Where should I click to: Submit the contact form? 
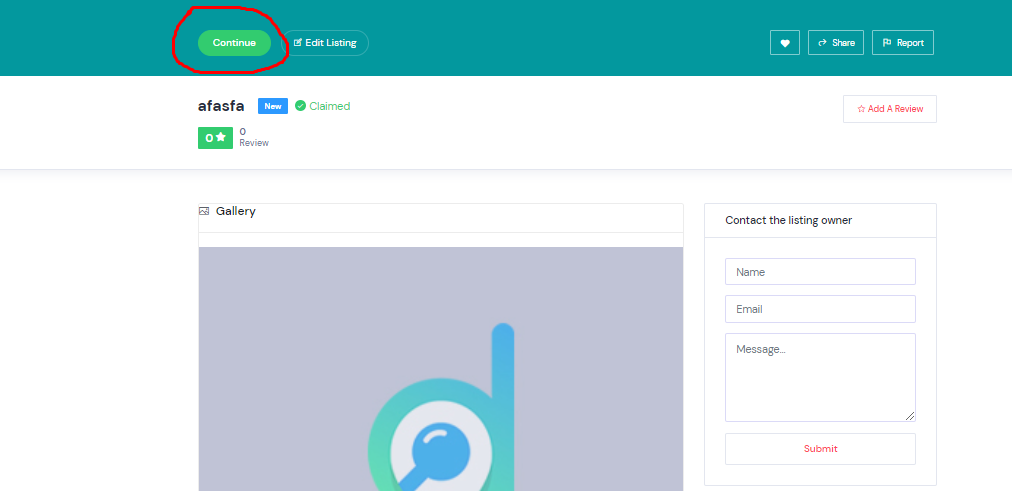[x=820, y=449]
